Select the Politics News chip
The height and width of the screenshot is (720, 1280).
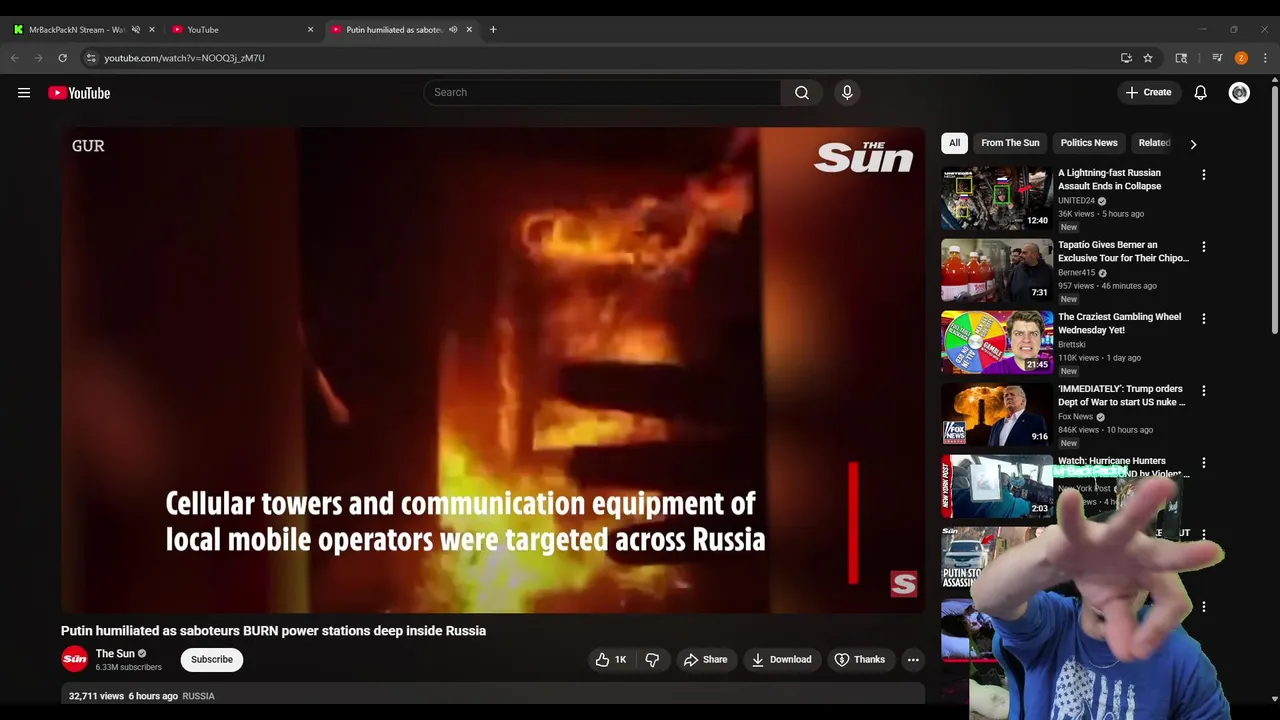(1089, 142)
